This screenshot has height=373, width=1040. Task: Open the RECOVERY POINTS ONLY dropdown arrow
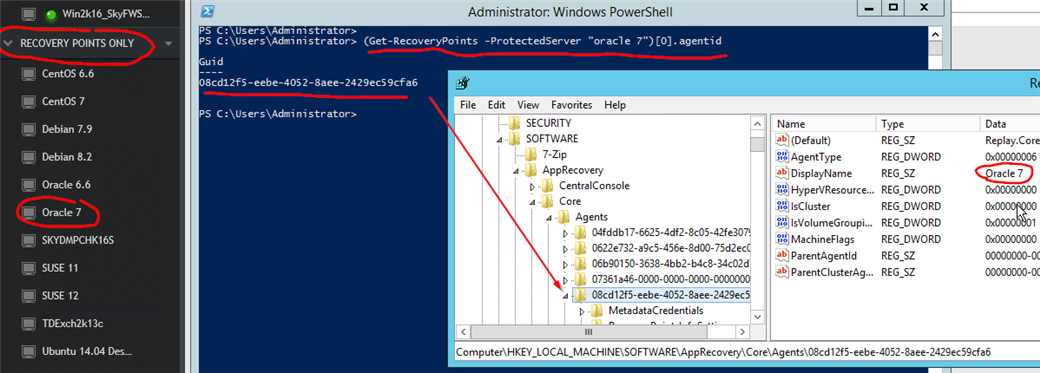coord(168,44)
